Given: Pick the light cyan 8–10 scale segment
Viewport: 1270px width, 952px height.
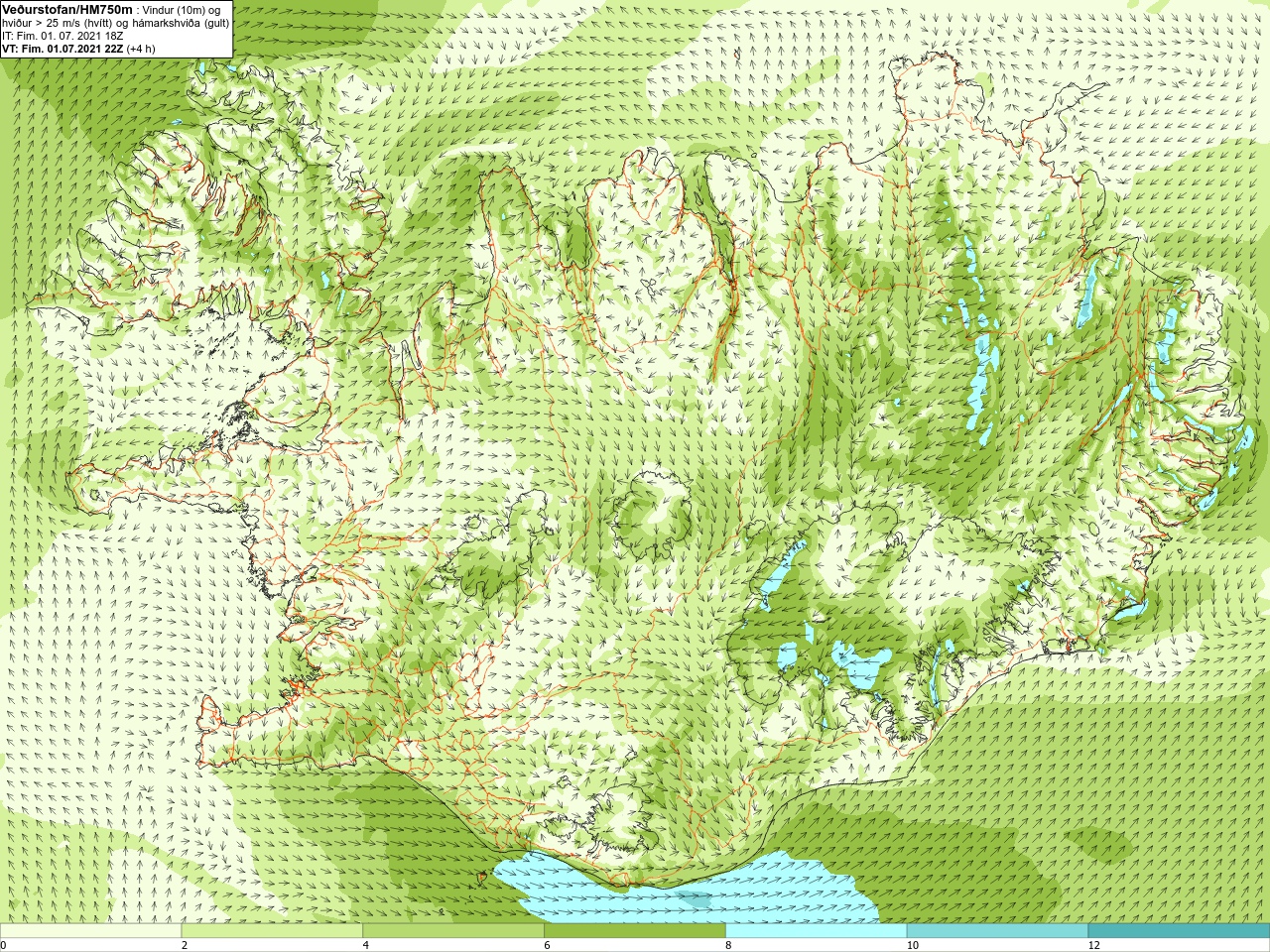Looking at the screenshot, I should pyautogui.click(x=816, y=931).
